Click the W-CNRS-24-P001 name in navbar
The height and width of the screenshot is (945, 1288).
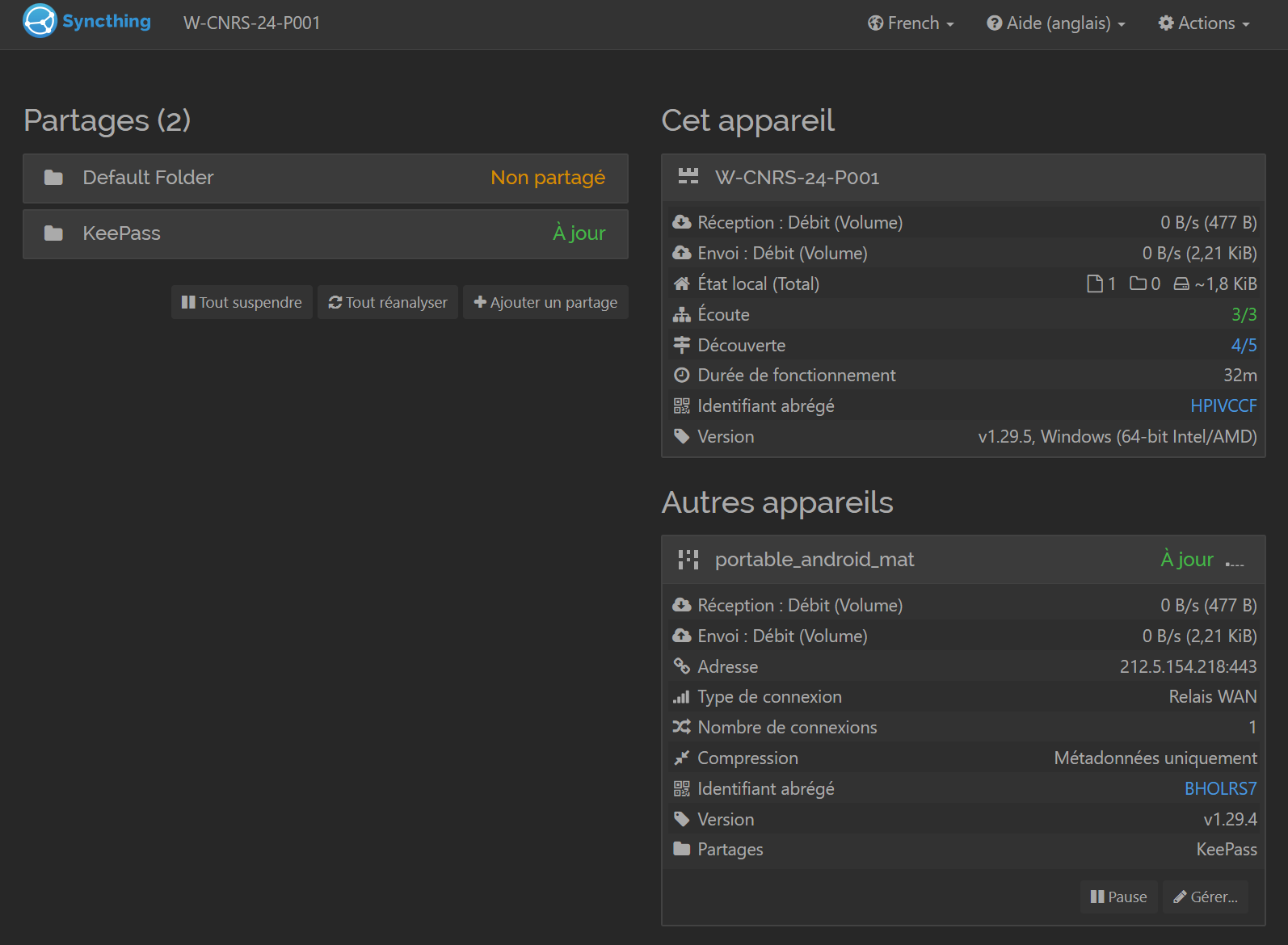[251, 23]
